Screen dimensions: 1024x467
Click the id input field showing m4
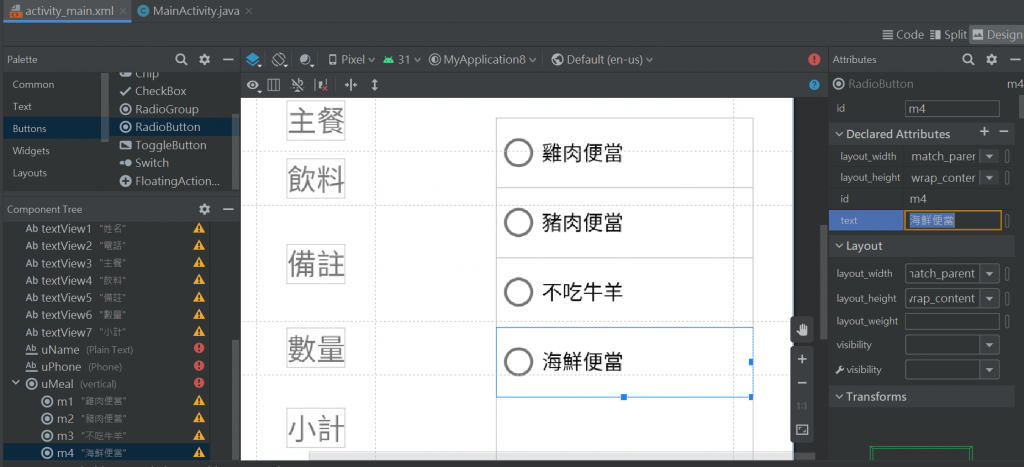(952, 108)
